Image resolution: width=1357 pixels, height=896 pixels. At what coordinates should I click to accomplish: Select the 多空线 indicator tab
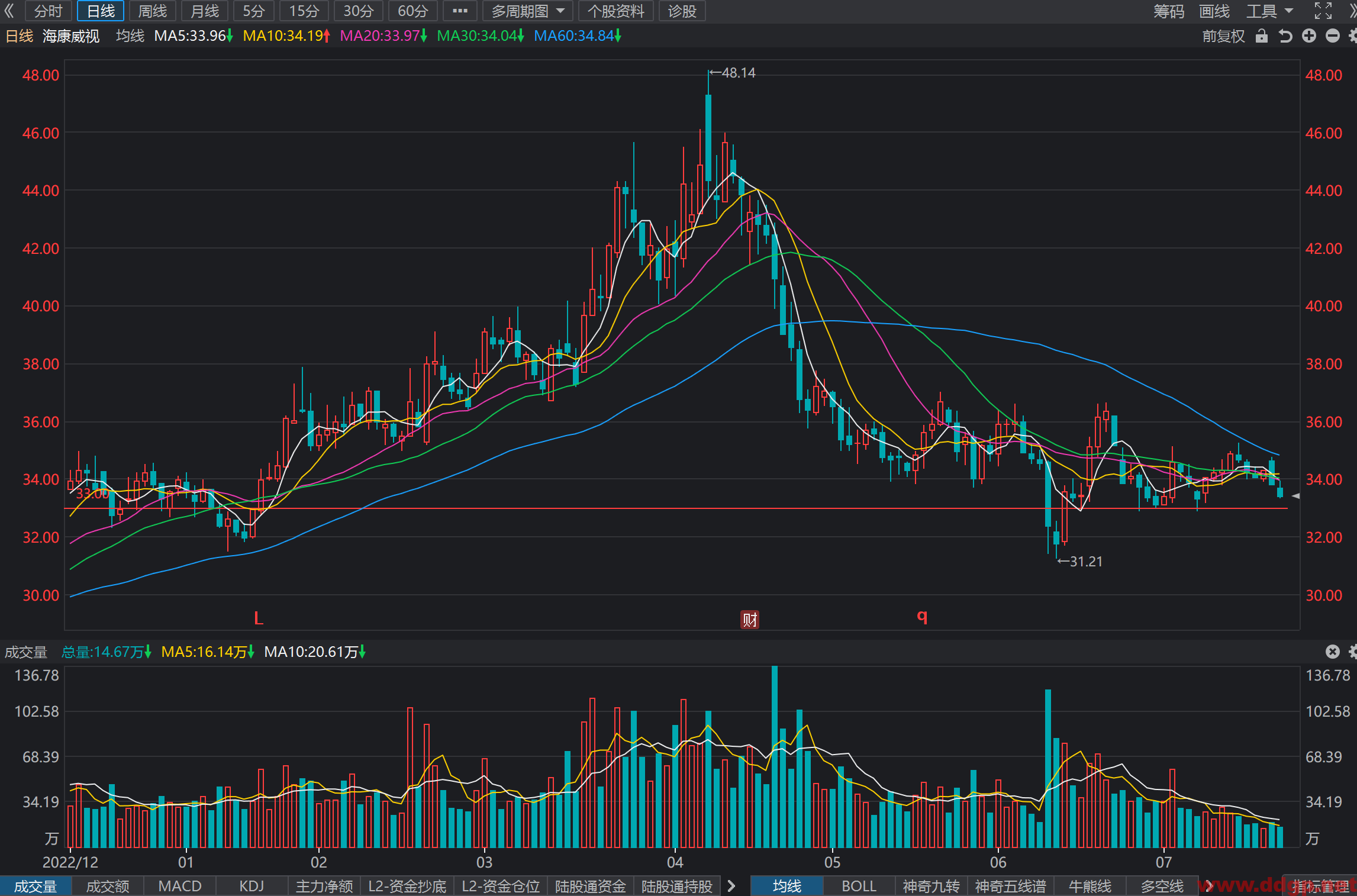click(1162, 886)
